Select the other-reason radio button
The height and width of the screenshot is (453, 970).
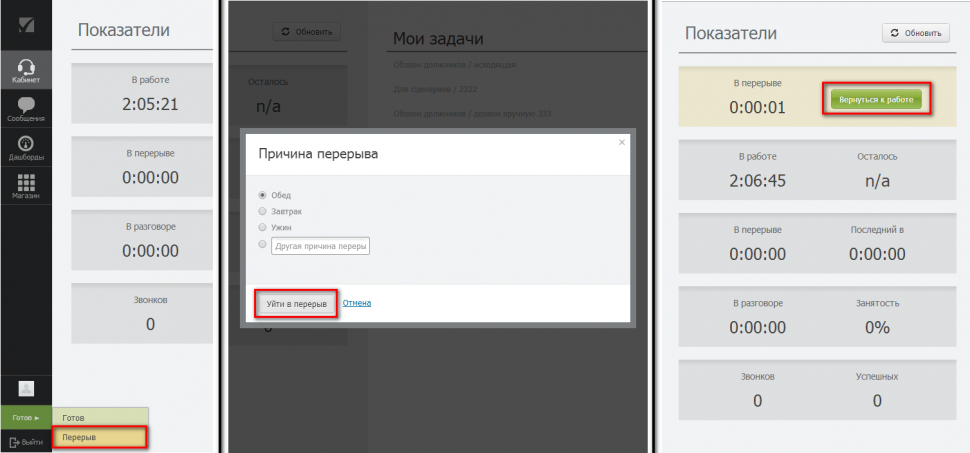pyautogui.click(x=263, y=244)
